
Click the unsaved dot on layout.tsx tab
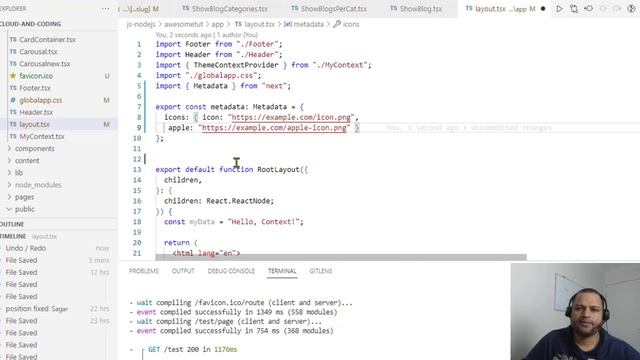click(543, 9)
